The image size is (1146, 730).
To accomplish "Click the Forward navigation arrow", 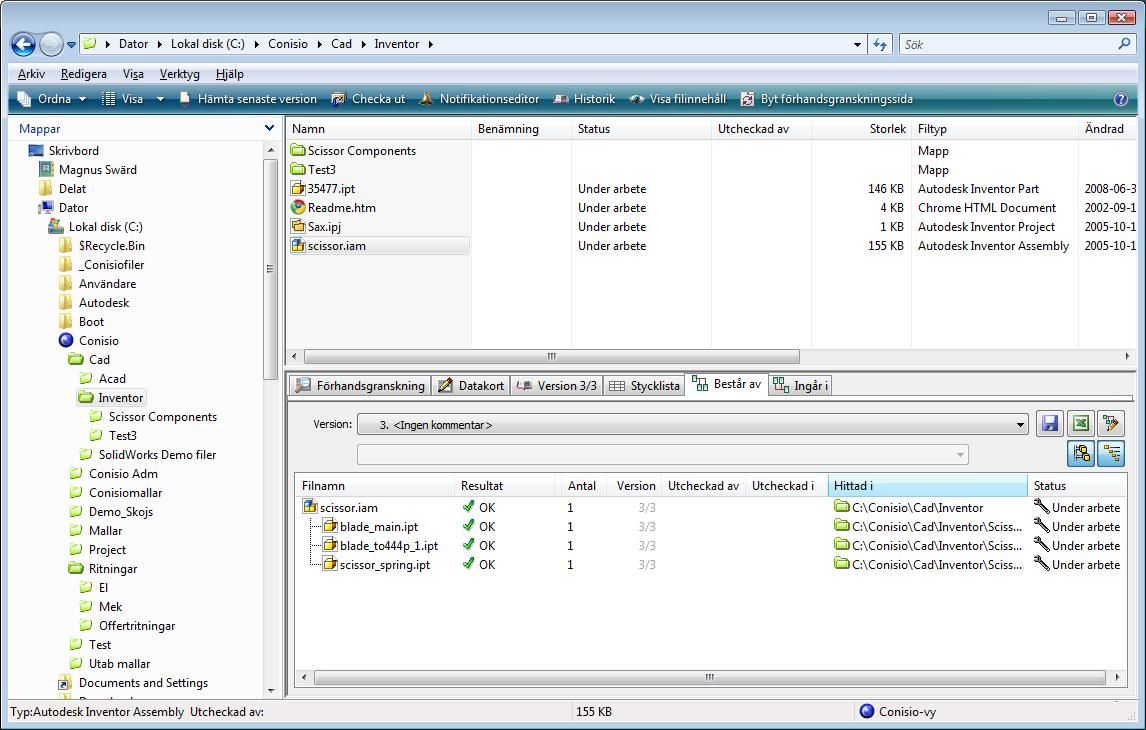I will pyautogui.click(x=51, y=45).
